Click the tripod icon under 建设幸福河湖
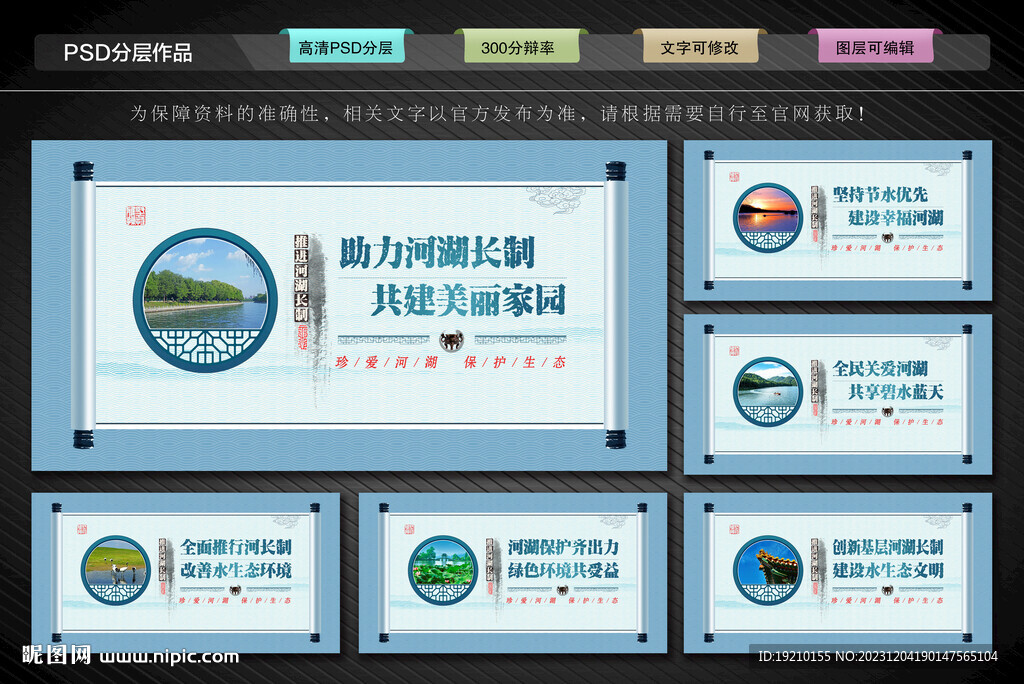The width and height of the screenshot is (1024, 684). click(x=888, y=238)
